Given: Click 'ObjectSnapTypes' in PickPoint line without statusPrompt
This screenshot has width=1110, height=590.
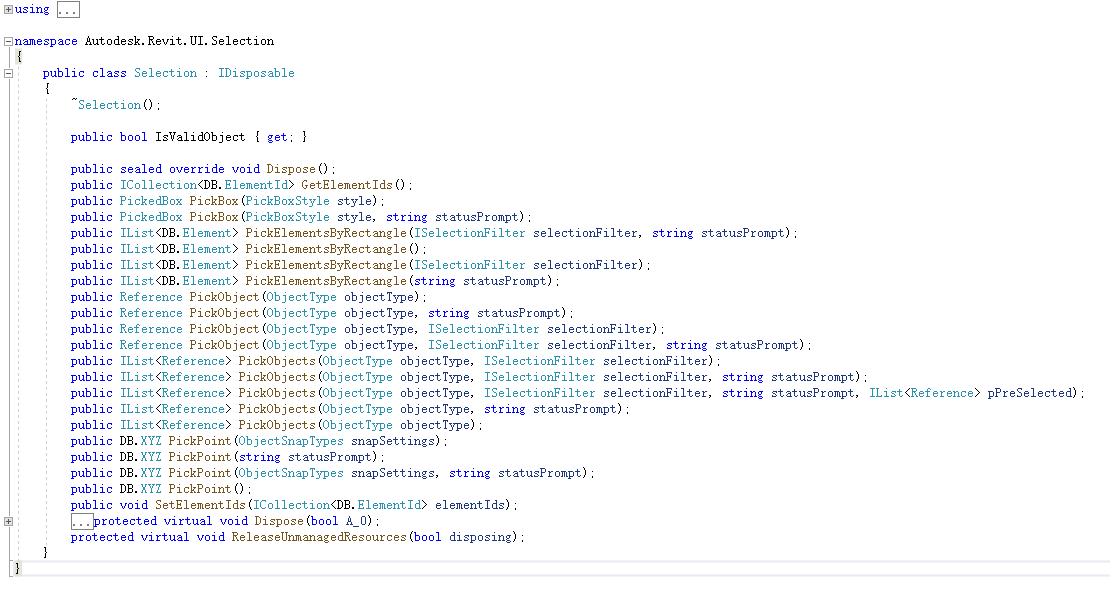Looking at the screenshot, I should click(x=291, y=441).
